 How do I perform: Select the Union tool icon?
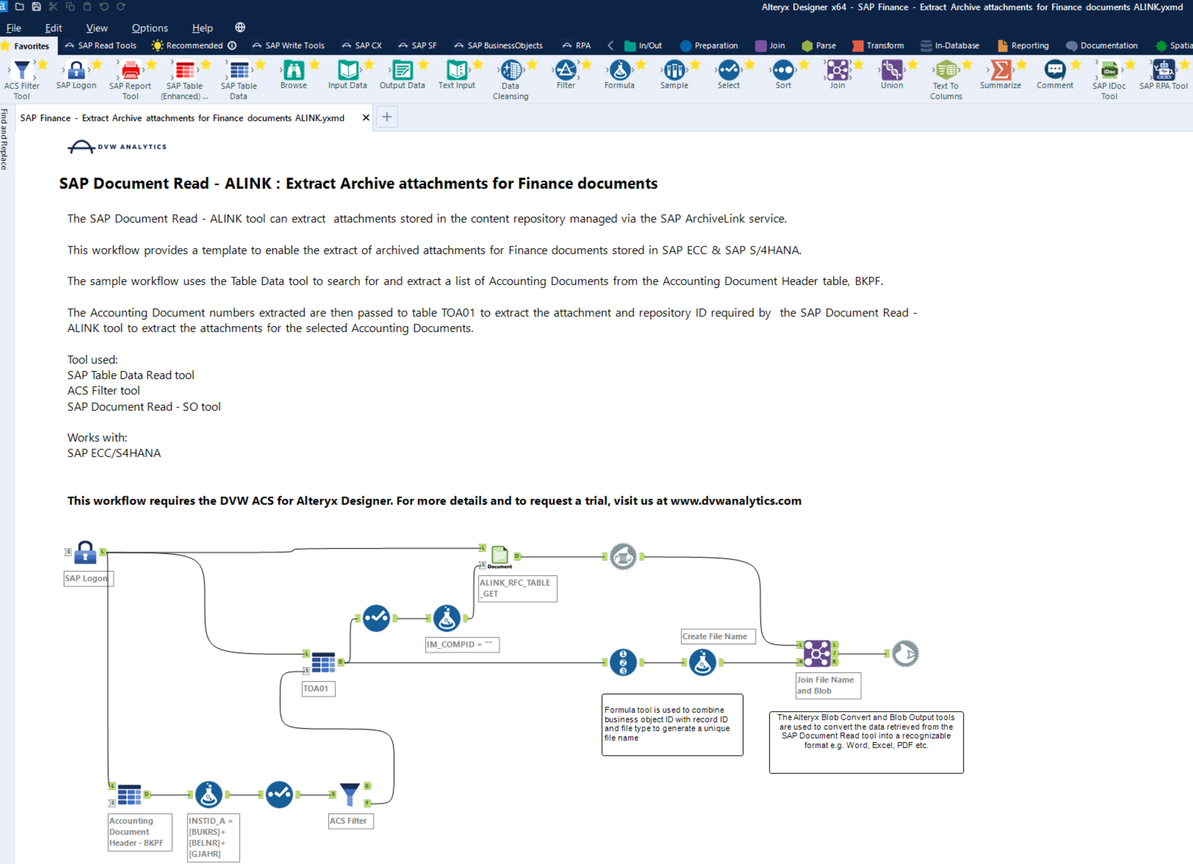891,72
